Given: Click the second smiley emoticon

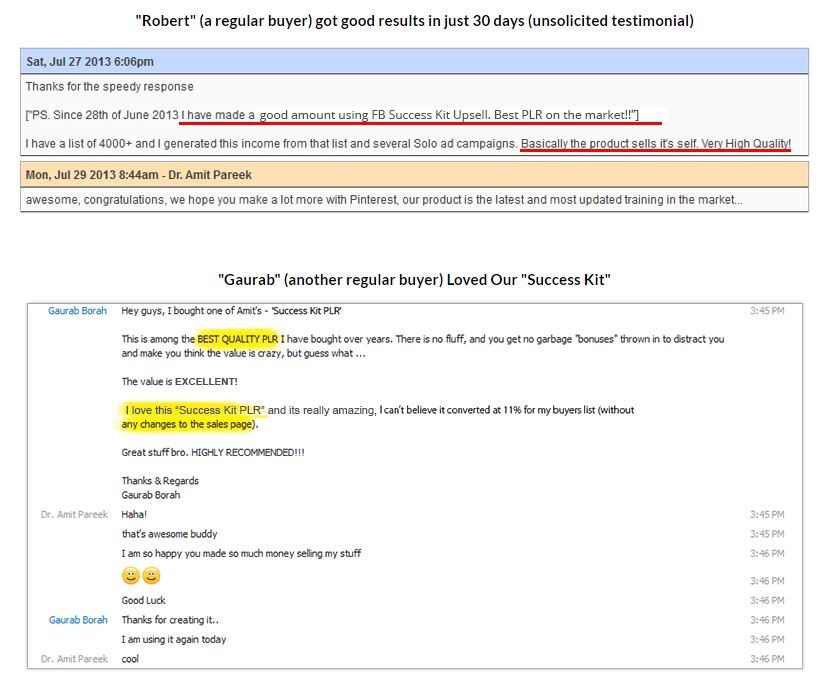Looking at the screenshot, I should [x=152, y=576].
